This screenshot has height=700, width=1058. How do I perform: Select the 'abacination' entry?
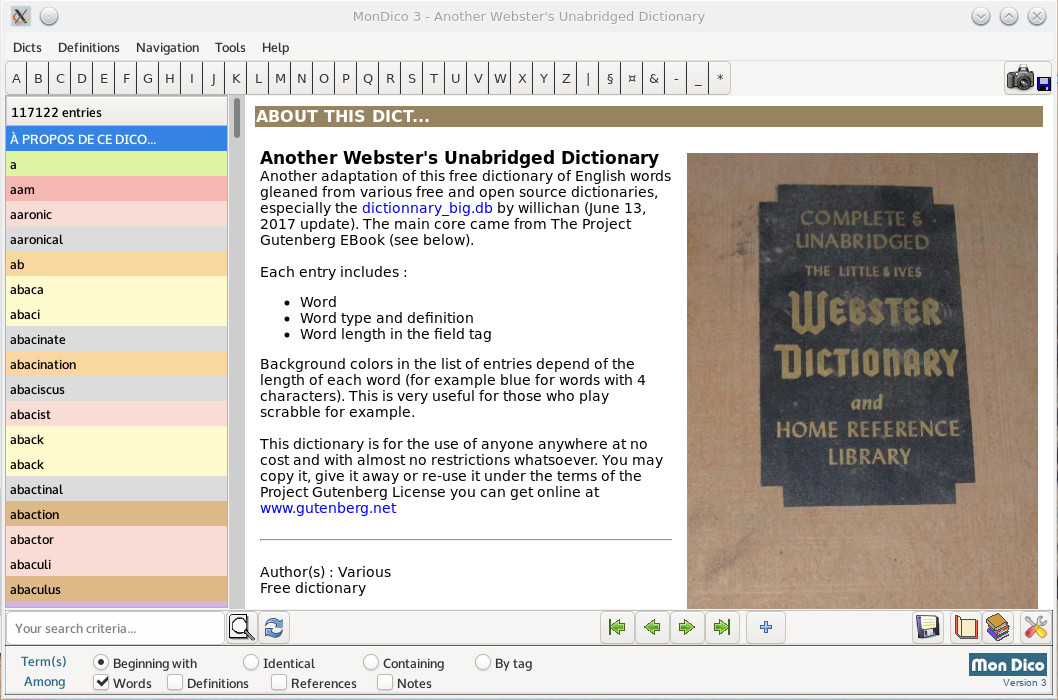point(117,365)
